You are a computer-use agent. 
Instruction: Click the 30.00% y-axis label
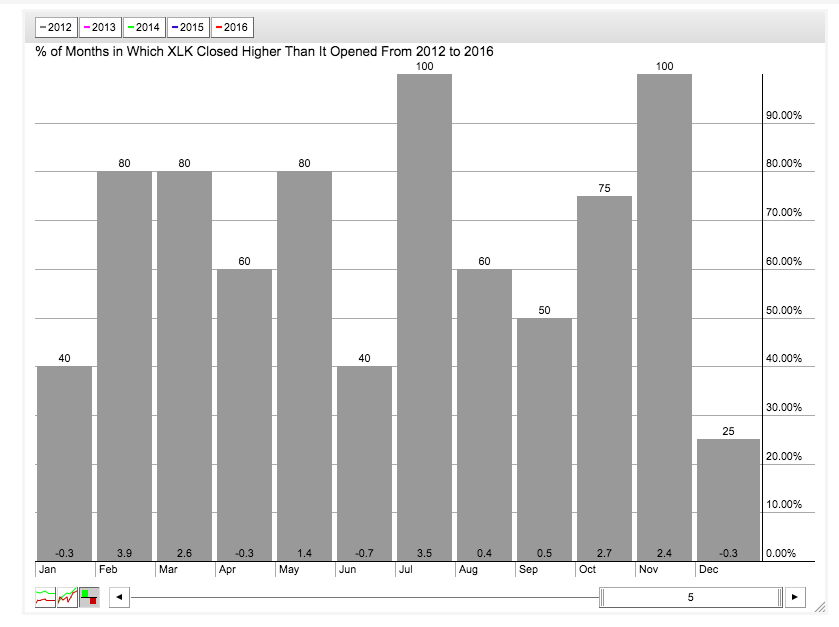(x=784, y=407)
